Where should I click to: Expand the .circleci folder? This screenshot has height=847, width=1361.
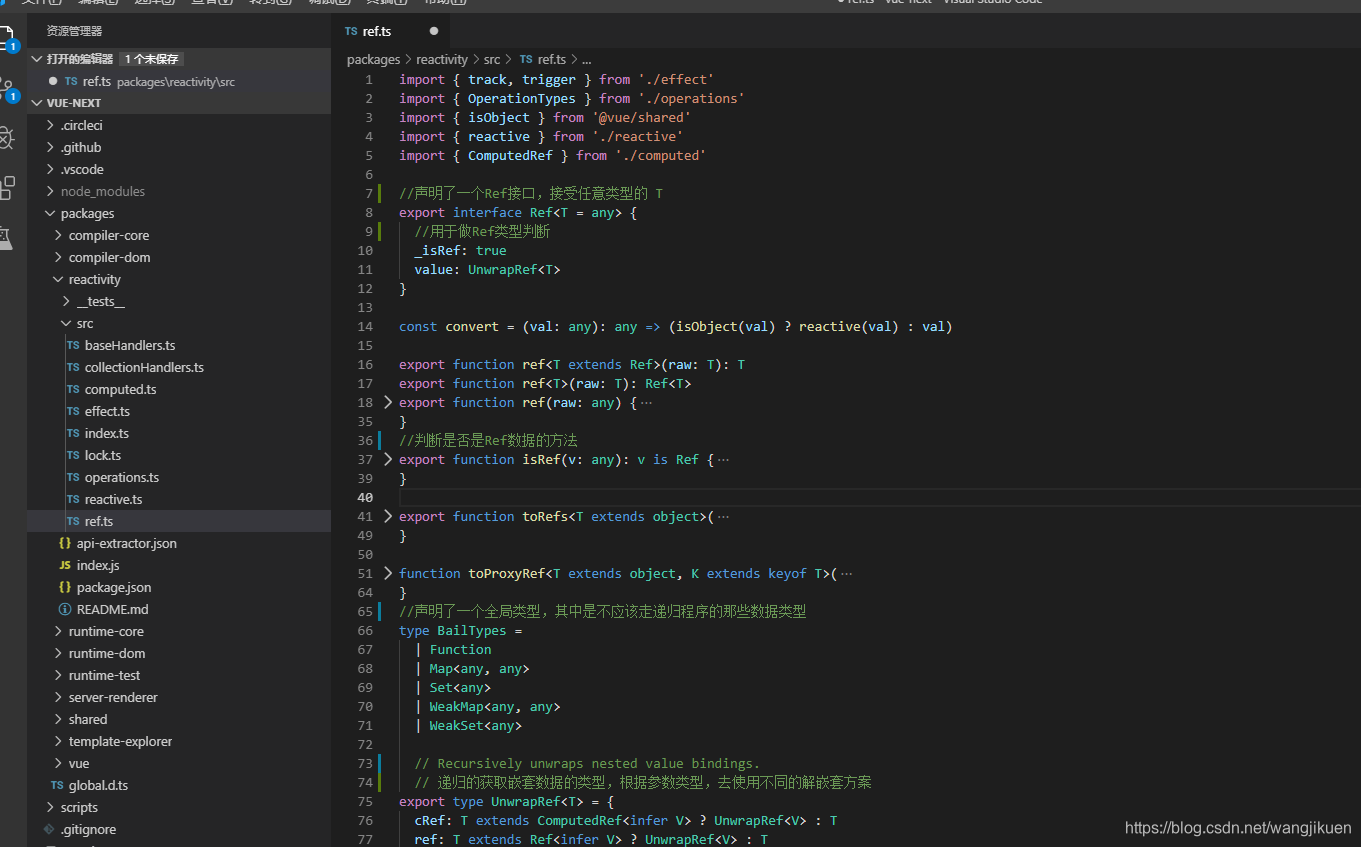click(x=50, y=125)
